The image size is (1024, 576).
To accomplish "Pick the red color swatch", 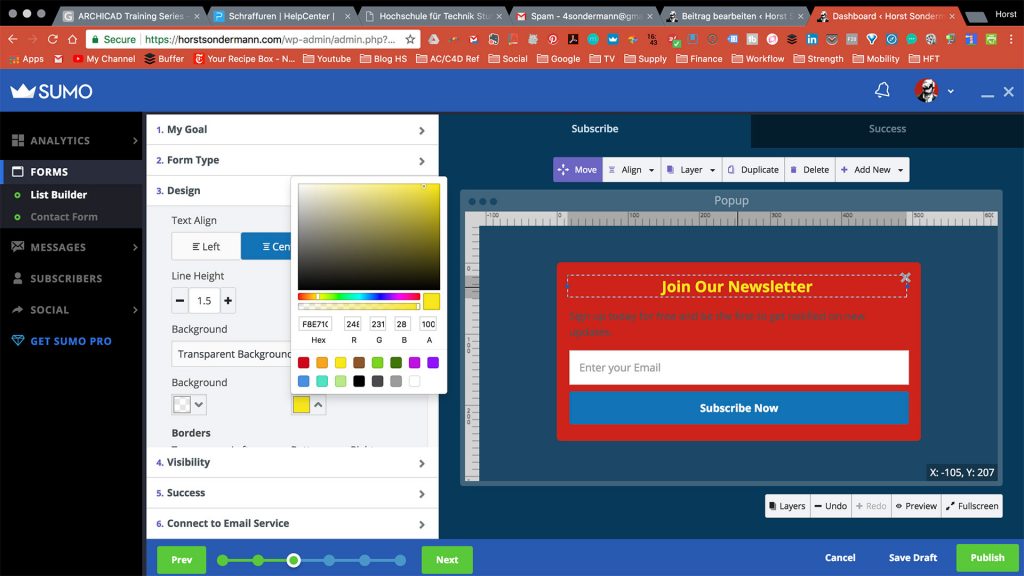I will click(304, 363).
